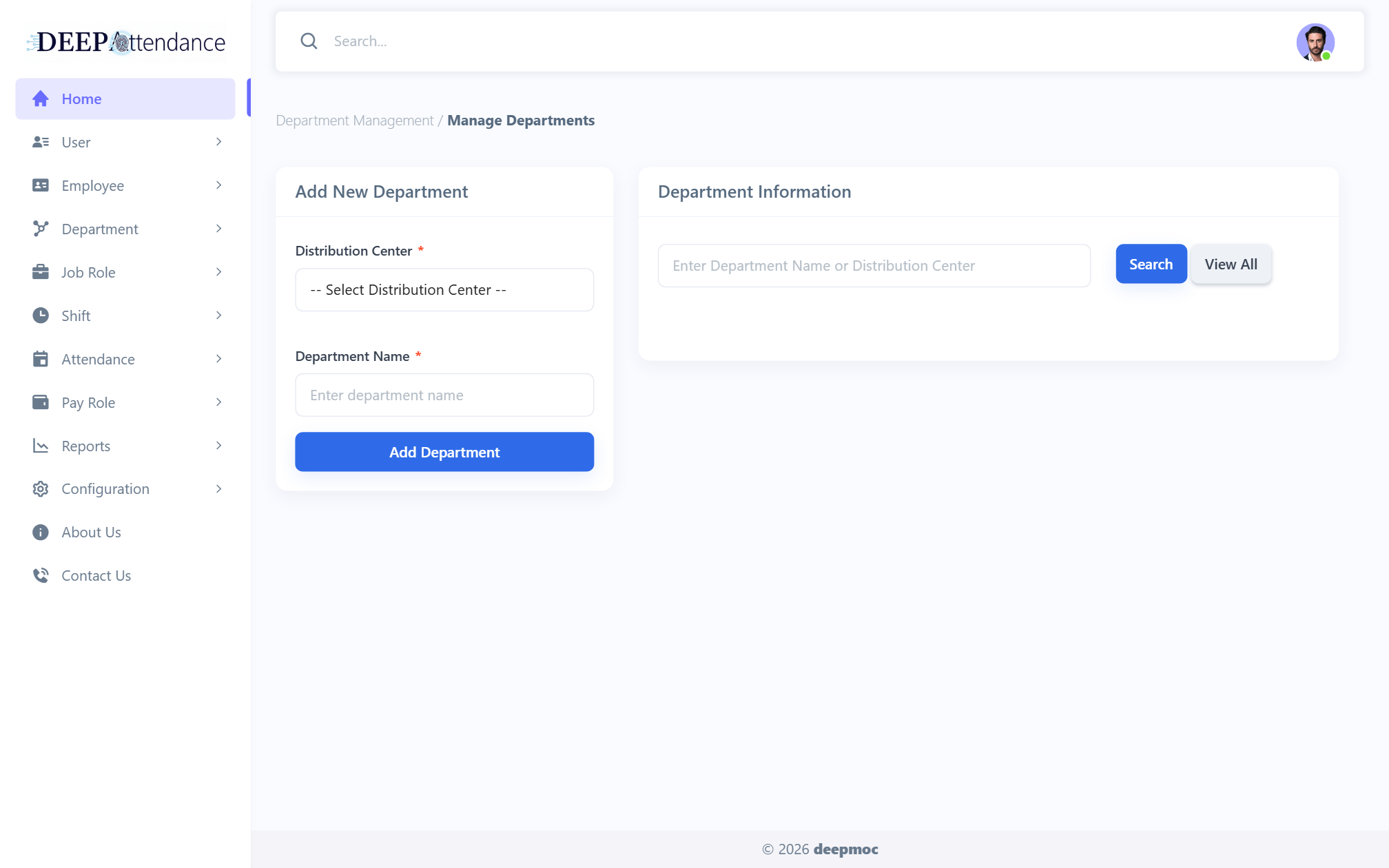
Task: Click the Add Department button
Action: click(x=444, y=452)
